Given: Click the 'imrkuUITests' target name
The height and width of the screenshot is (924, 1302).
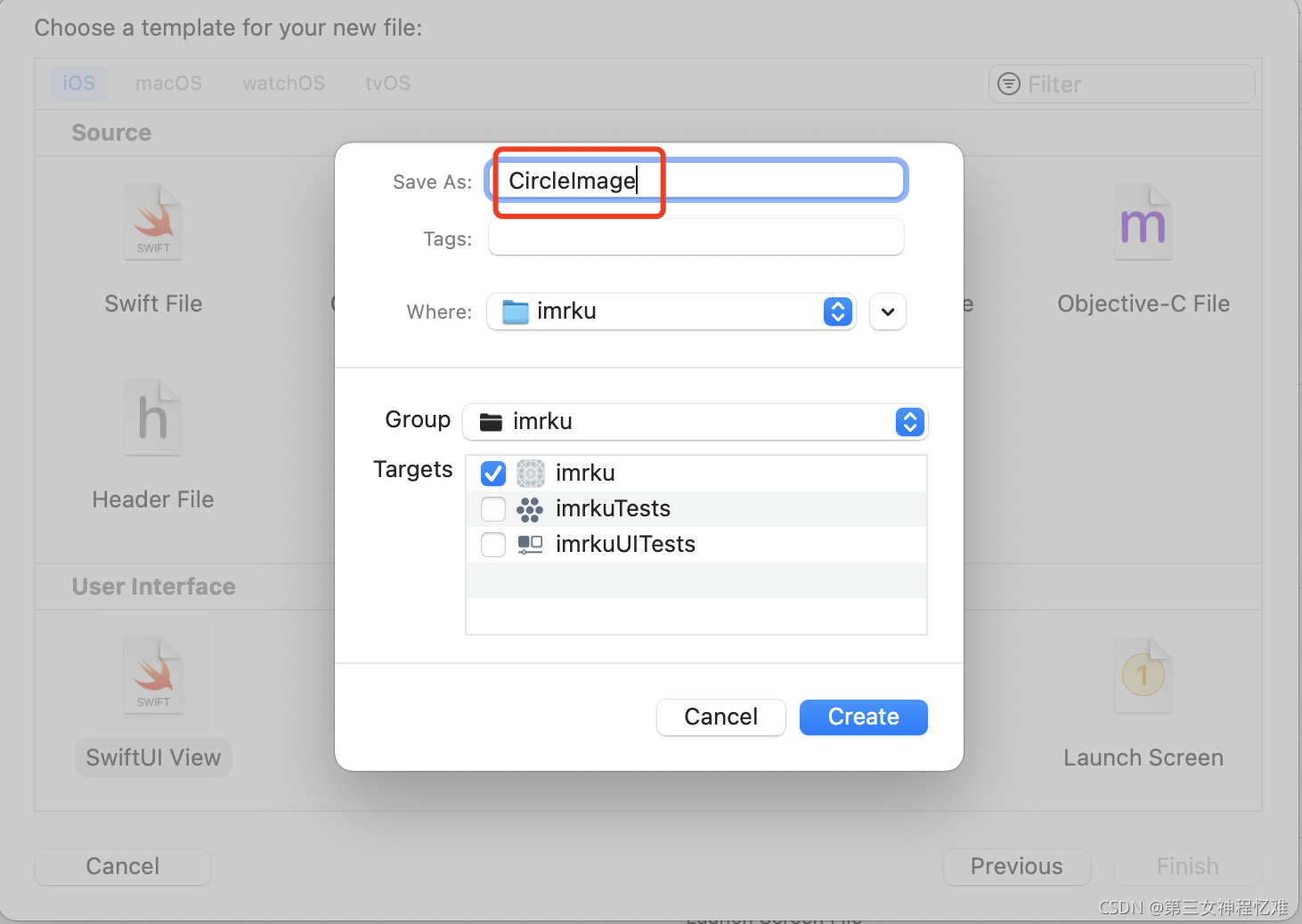Looking at the screenshot, I should [x=625, y=544].
